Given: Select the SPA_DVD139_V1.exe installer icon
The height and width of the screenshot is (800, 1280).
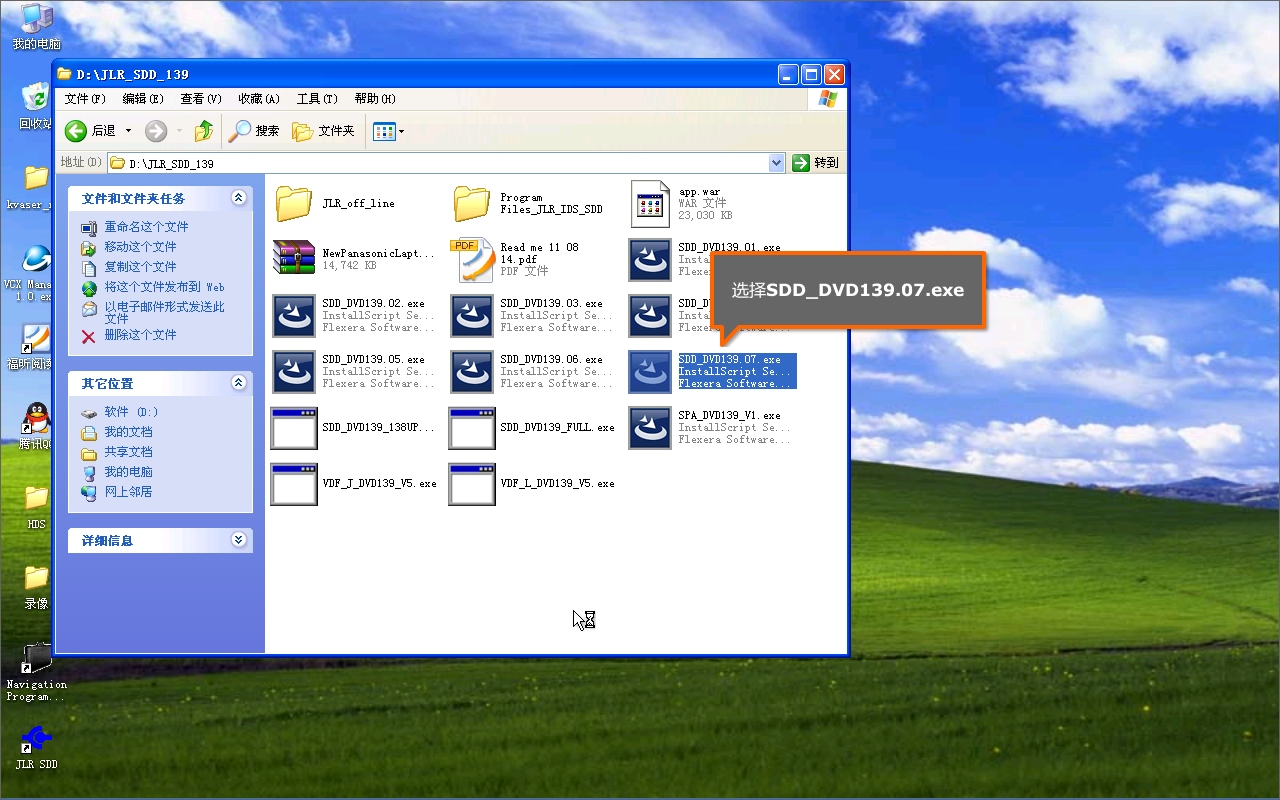Looking at the screenshot, I should point(650,428).
